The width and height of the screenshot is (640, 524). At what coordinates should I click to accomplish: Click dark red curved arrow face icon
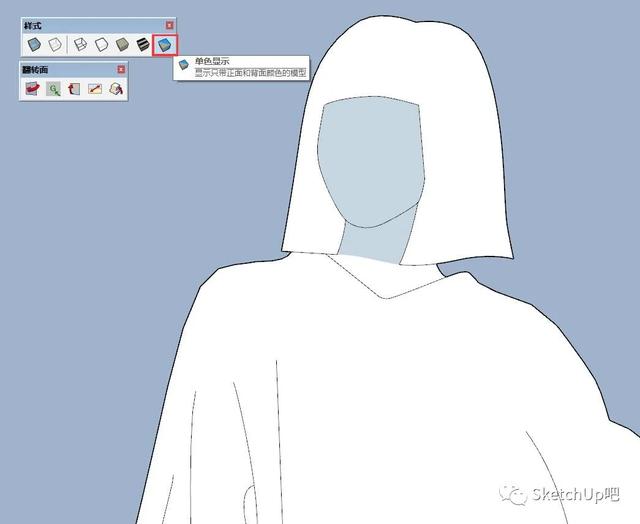[74, 89]
